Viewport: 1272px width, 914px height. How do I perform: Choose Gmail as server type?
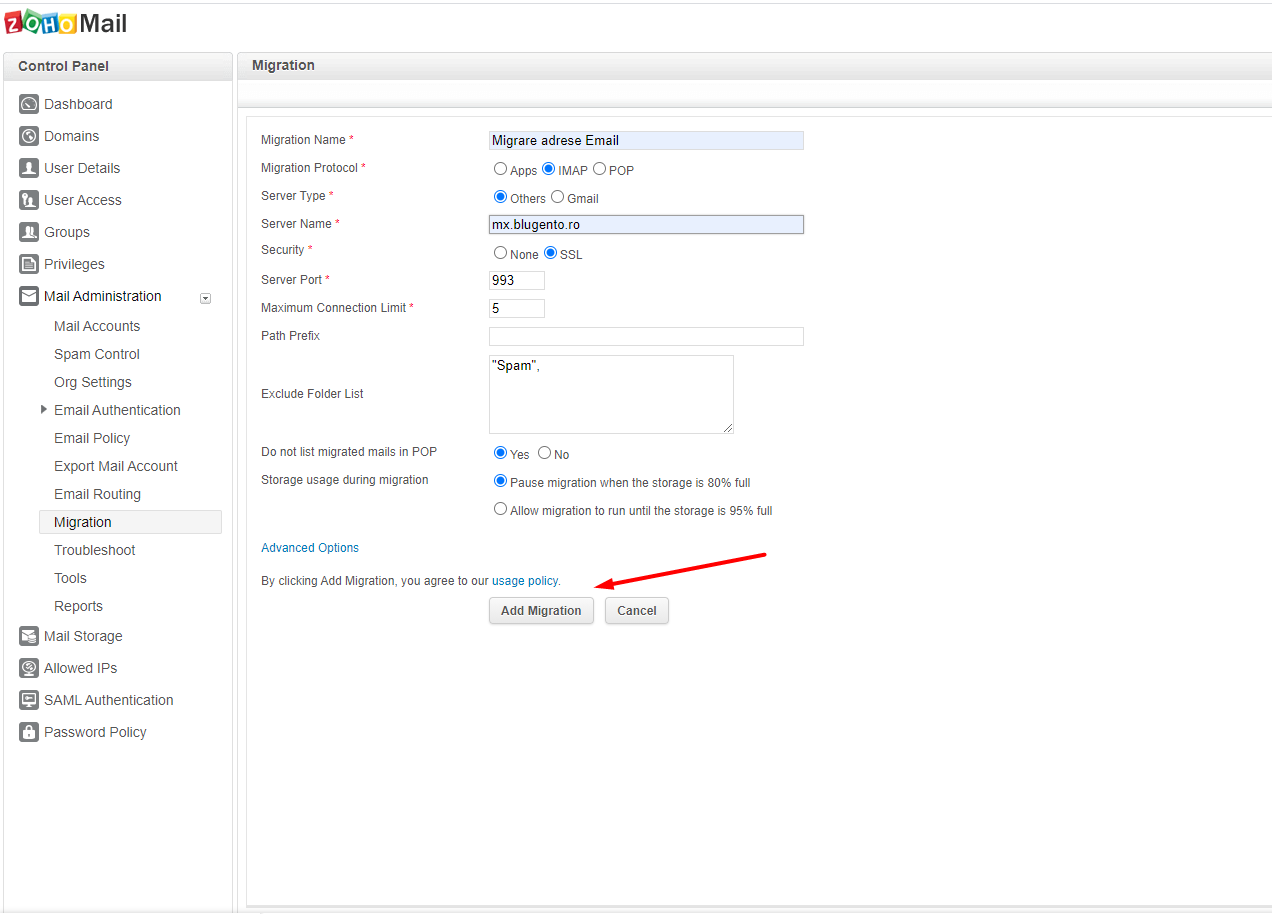click(557, 197)
